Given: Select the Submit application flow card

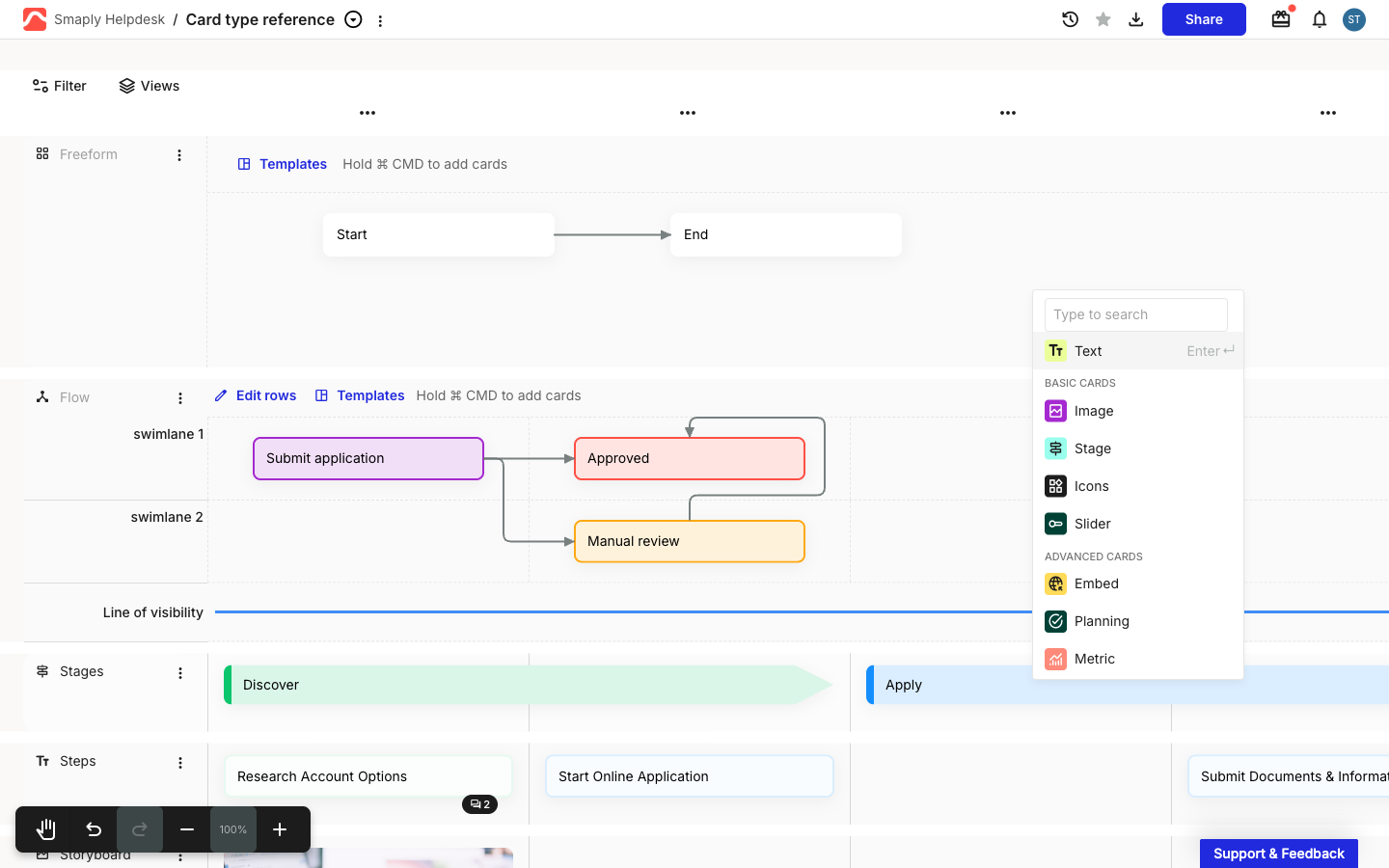Looking at the screenshot, I should (368, 458).
